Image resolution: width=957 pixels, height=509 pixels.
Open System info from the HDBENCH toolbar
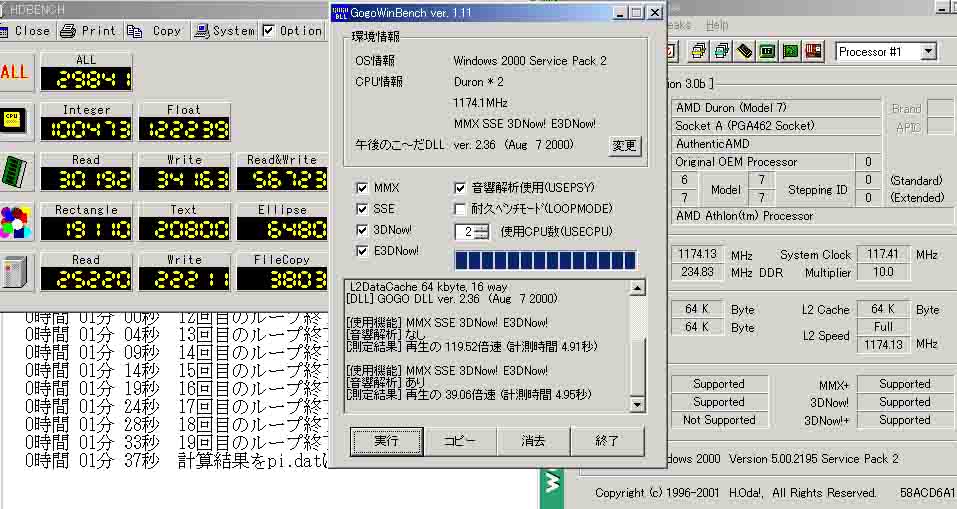[x=224, y=31]
